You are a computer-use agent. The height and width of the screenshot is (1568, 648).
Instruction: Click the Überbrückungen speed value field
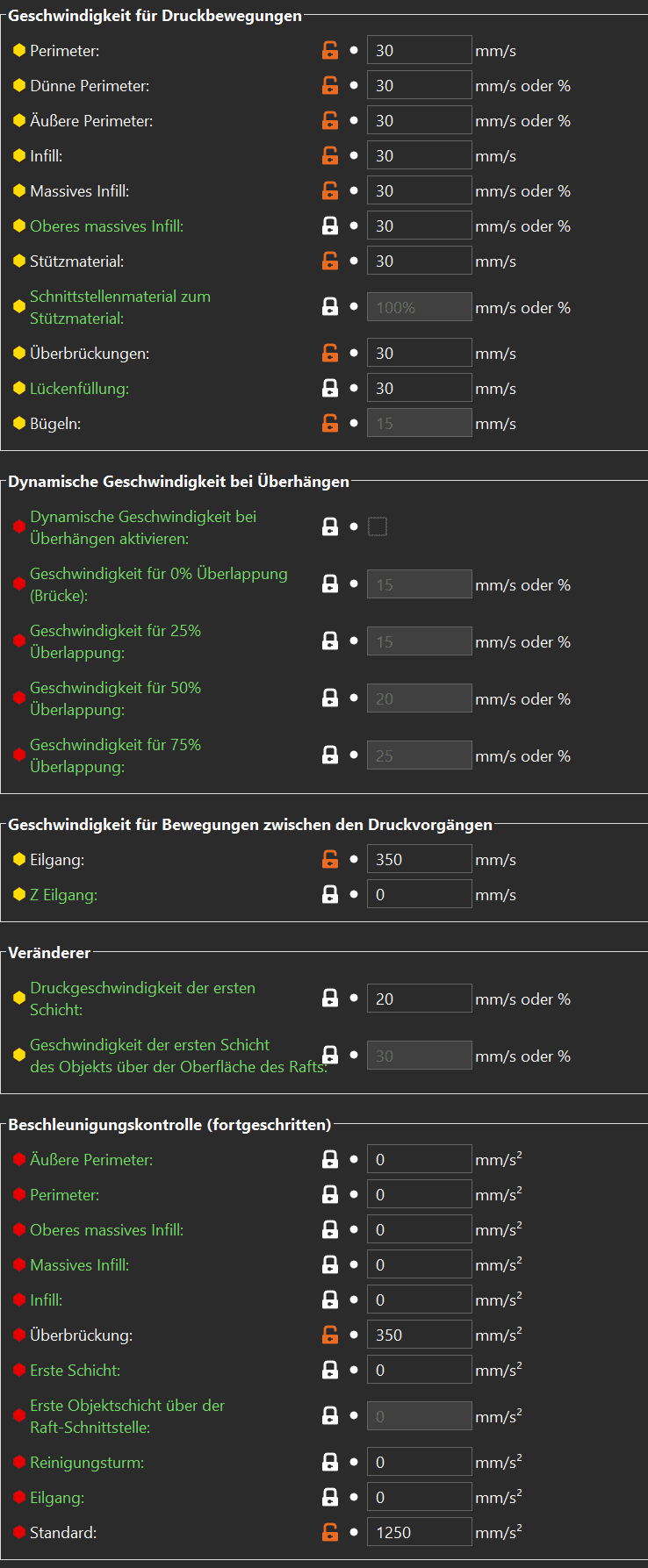coord(419,354)
